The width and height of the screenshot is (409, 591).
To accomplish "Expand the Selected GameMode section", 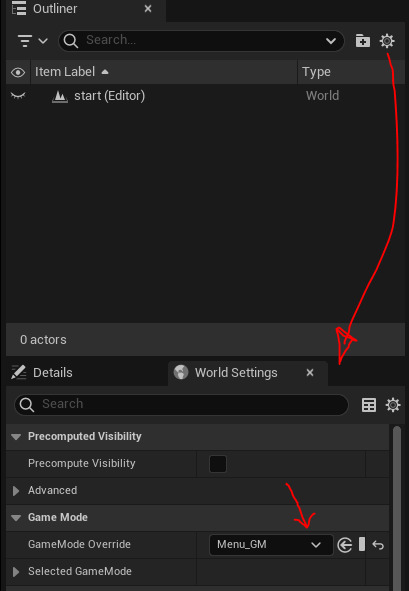I will (16, 572).
